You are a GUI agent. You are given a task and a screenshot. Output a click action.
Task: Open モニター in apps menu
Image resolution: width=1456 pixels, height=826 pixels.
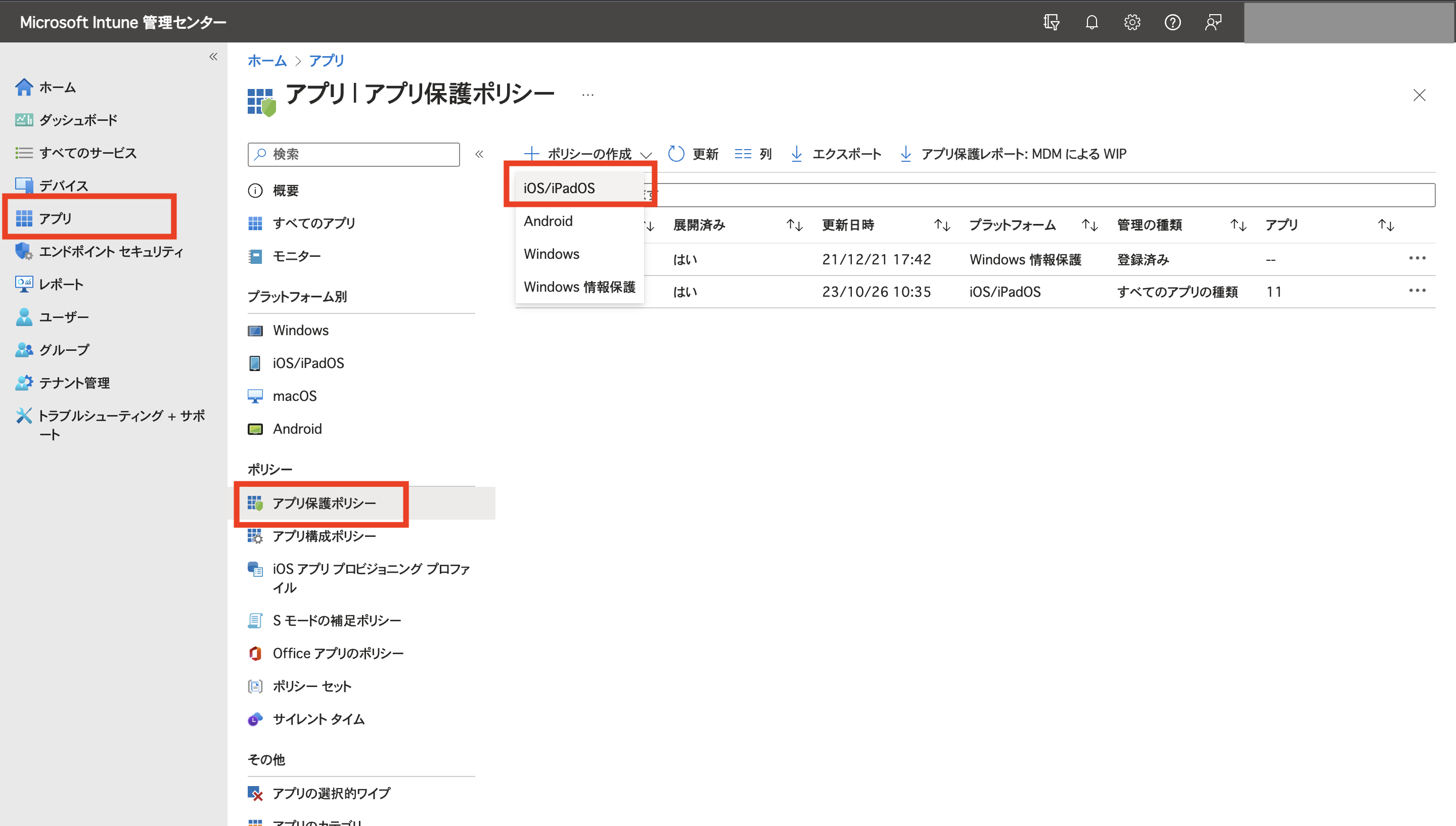284,256
